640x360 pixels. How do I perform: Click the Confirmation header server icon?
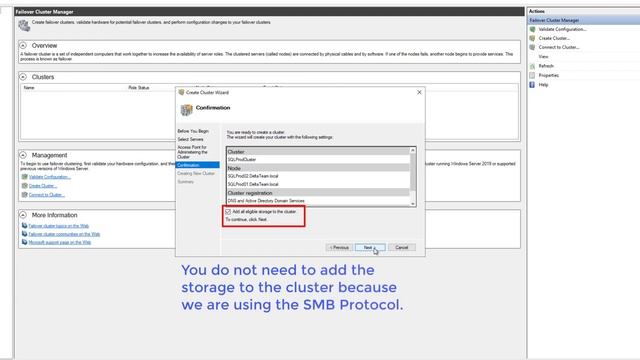187,110
